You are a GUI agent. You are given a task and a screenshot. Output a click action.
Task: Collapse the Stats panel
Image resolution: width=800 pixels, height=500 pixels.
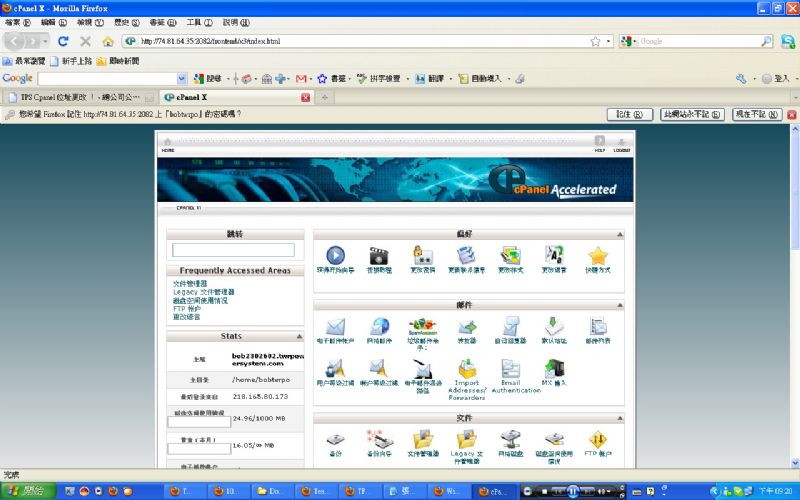pyautogui.click(x=299, y=337)
